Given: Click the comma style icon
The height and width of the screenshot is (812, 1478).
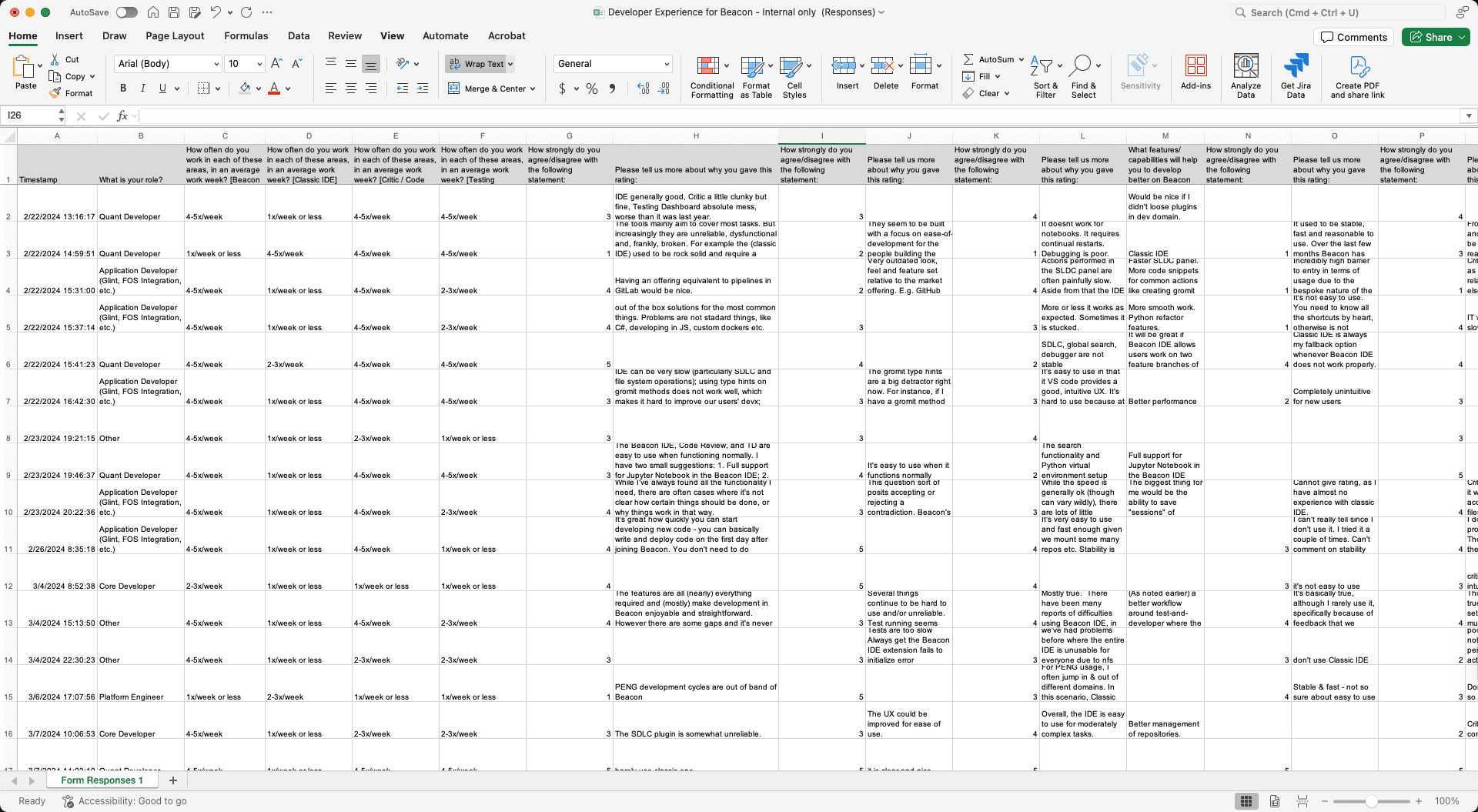Looking at the screenshot, I should click(x=612, y=89).
